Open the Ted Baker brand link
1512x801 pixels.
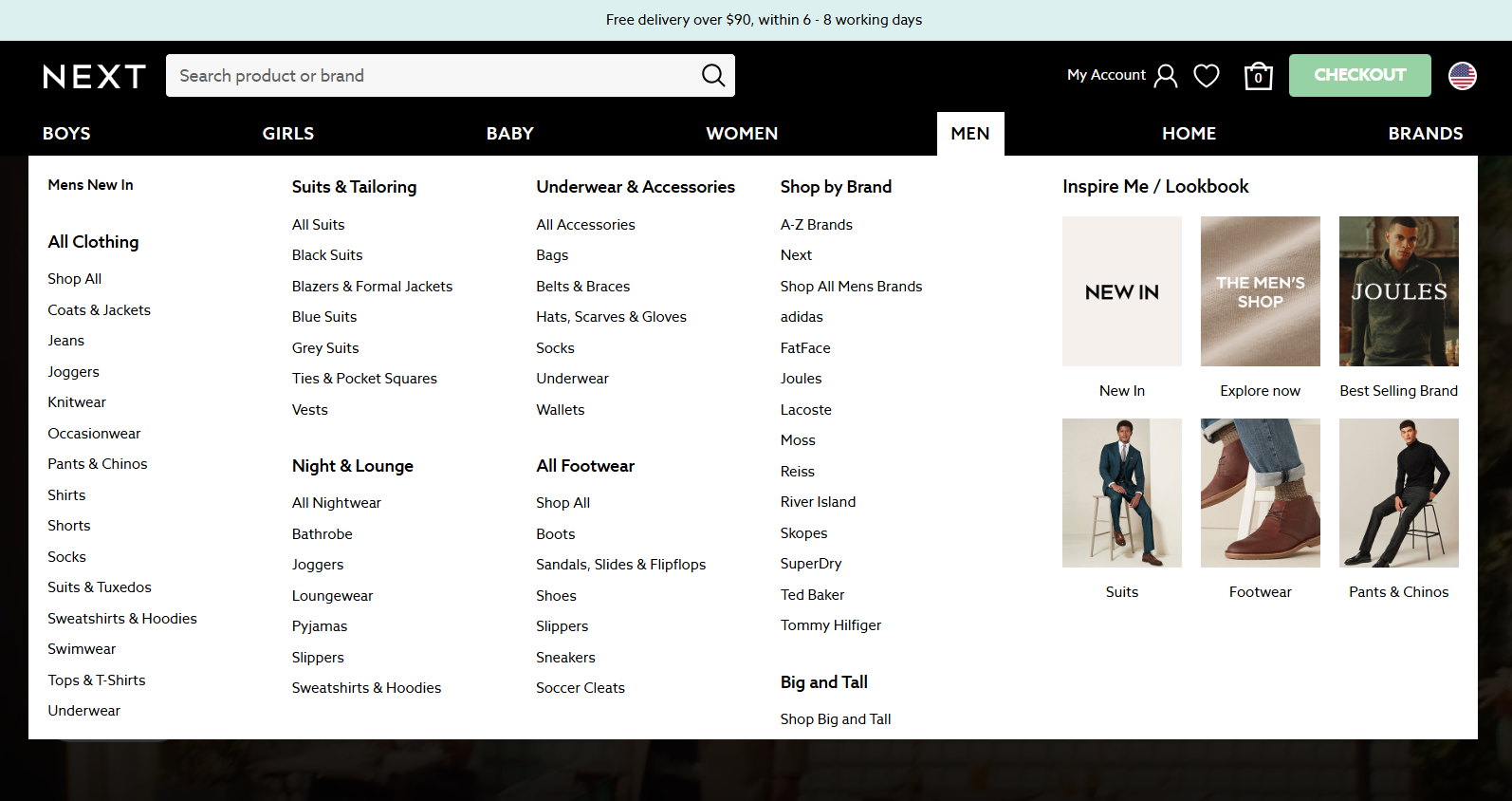(x=812, y=595)
